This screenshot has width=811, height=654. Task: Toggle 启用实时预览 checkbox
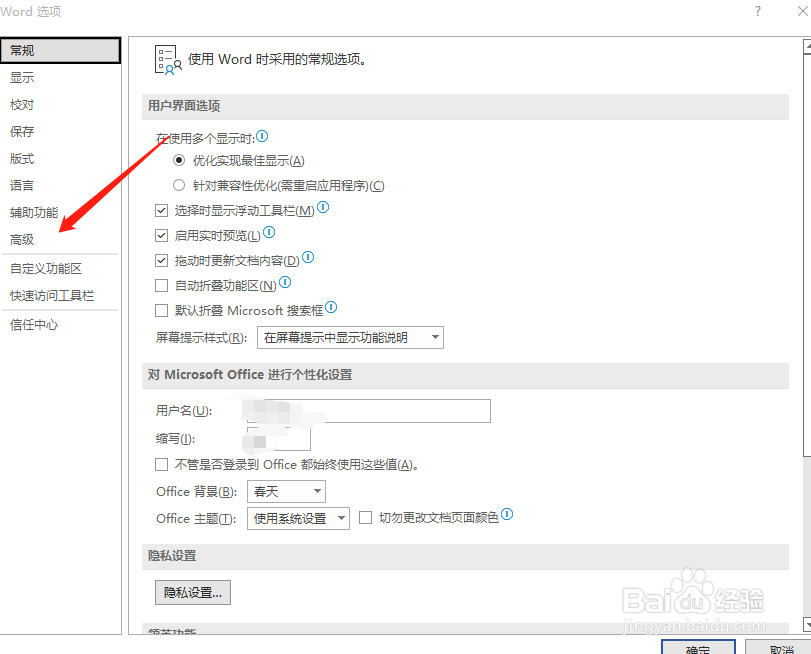[x=161, y=235]
